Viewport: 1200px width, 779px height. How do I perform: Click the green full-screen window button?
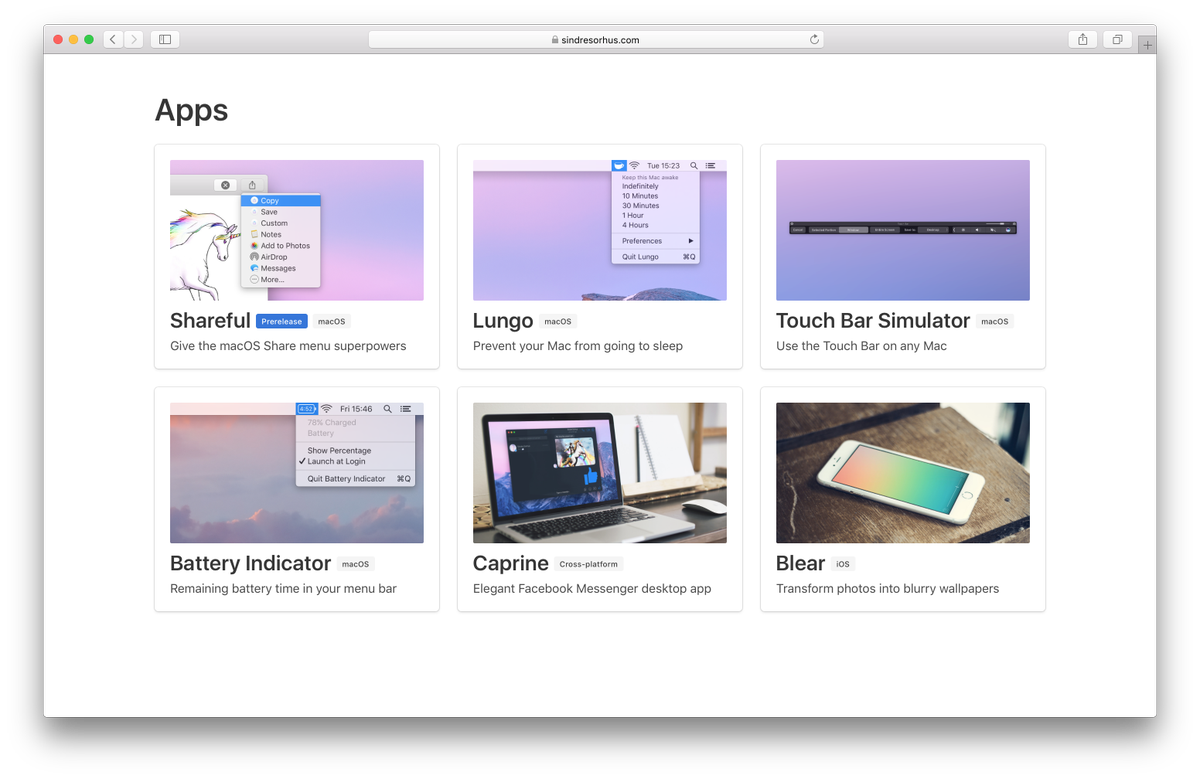89,40
